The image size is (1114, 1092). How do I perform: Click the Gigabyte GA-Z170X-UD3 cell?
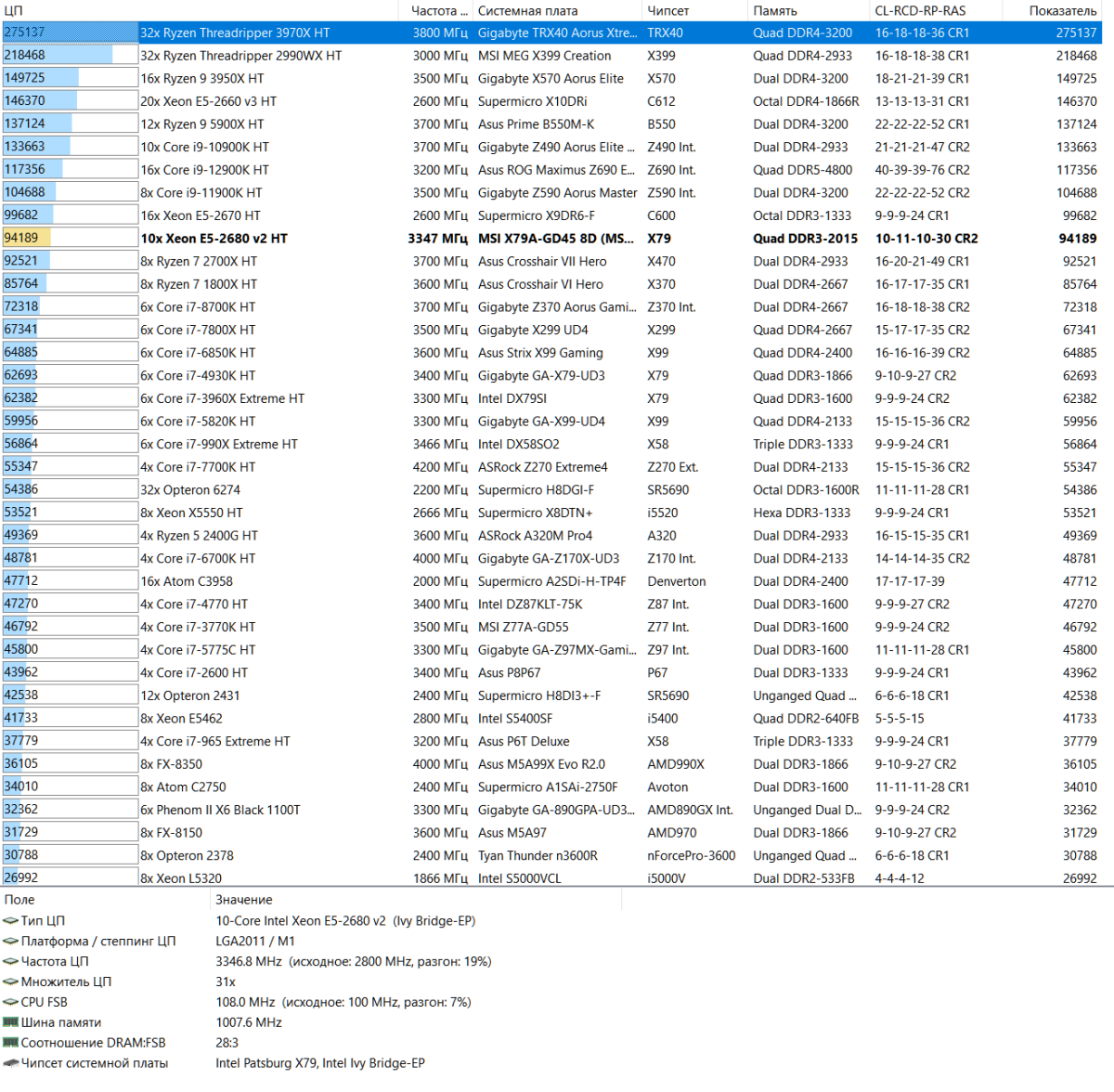click(549, 558)
